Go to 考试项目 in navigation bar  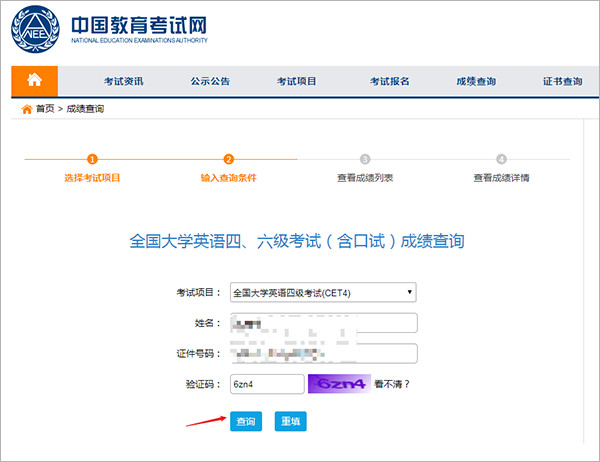point(296,82)
